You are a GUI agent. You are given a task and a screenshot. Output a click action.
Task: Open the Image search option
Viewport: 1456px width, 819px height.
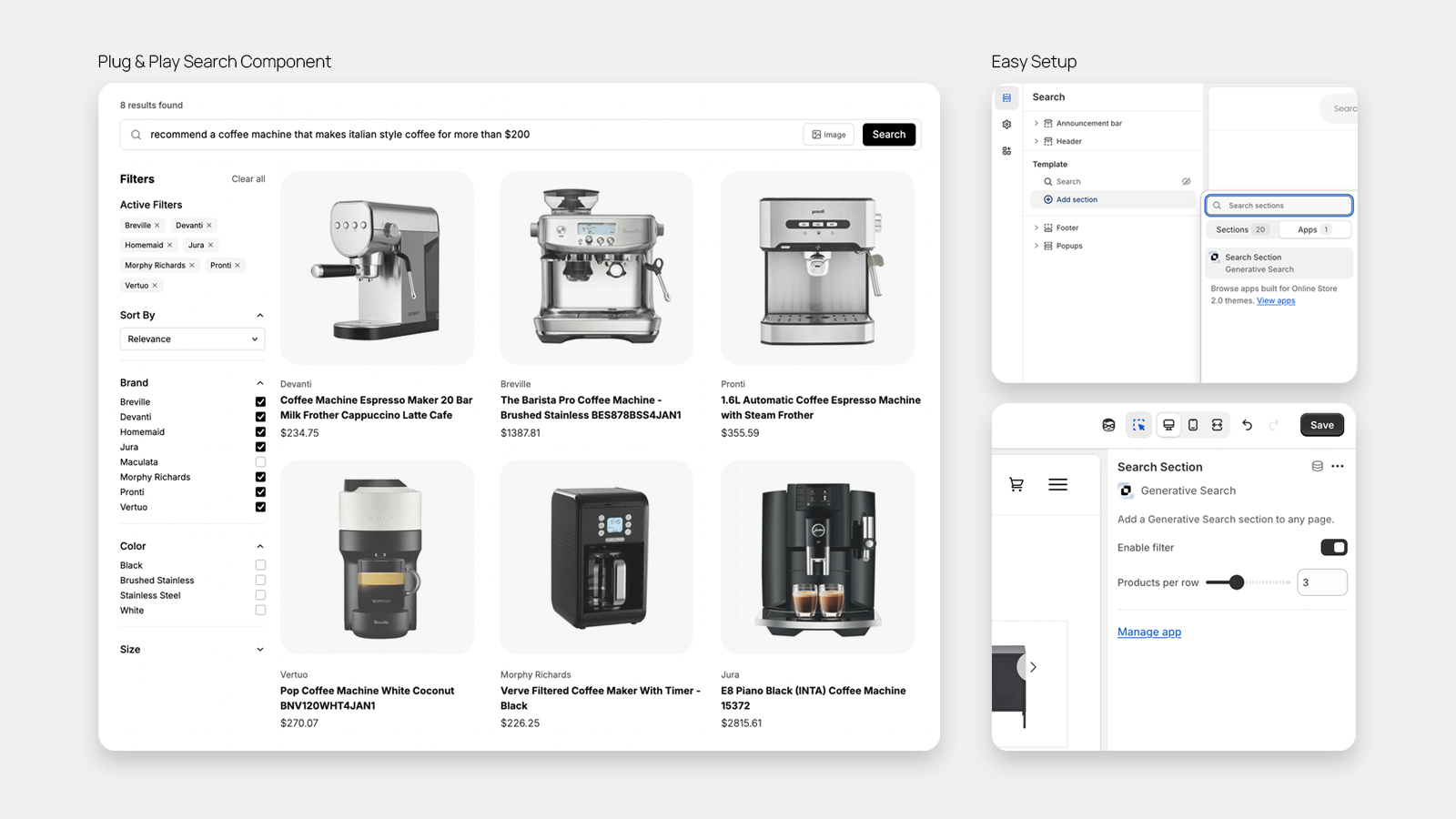[x=829, y=135]
